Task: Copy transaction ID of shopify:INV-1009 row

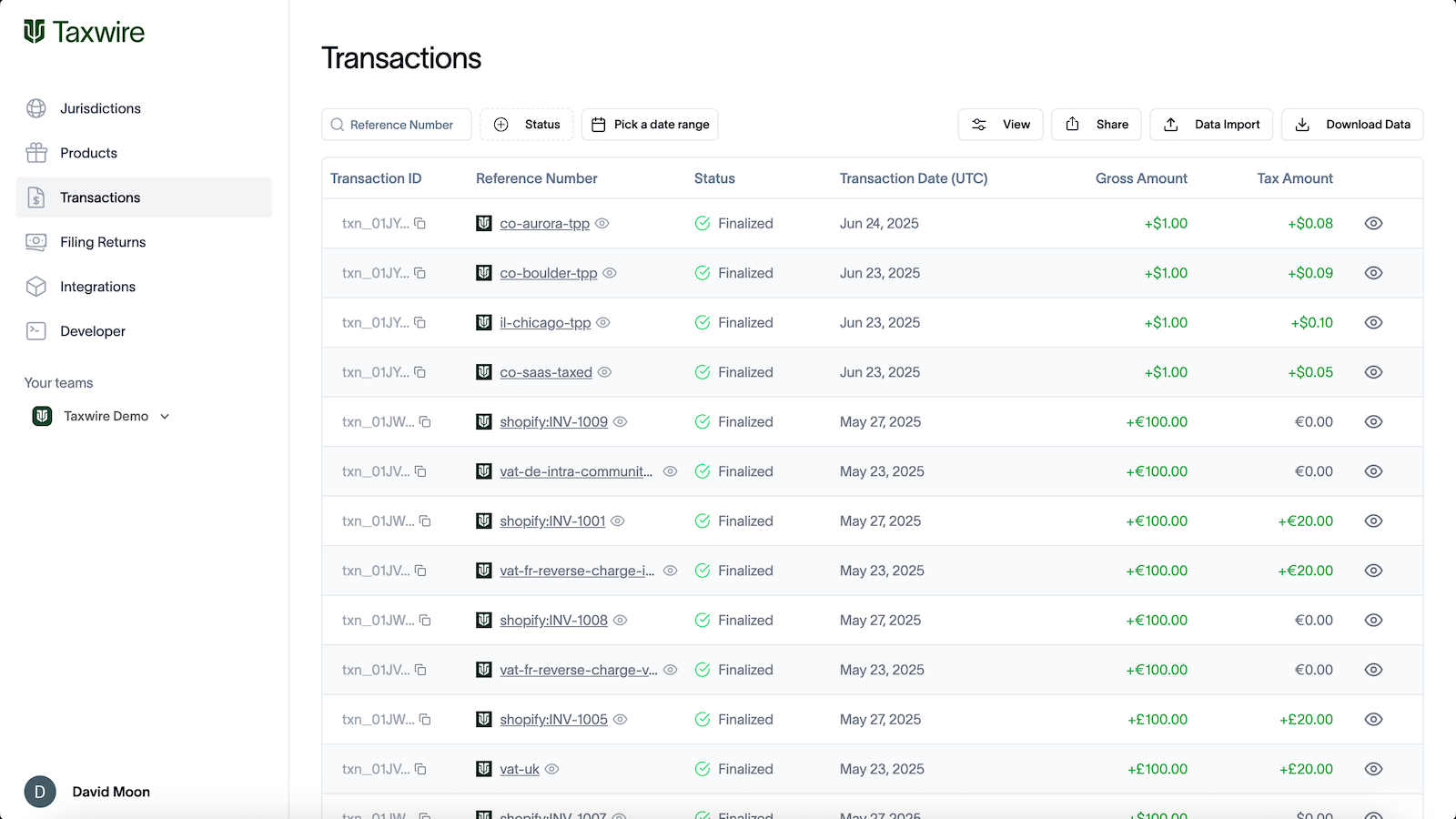Action: coord(425,421)
